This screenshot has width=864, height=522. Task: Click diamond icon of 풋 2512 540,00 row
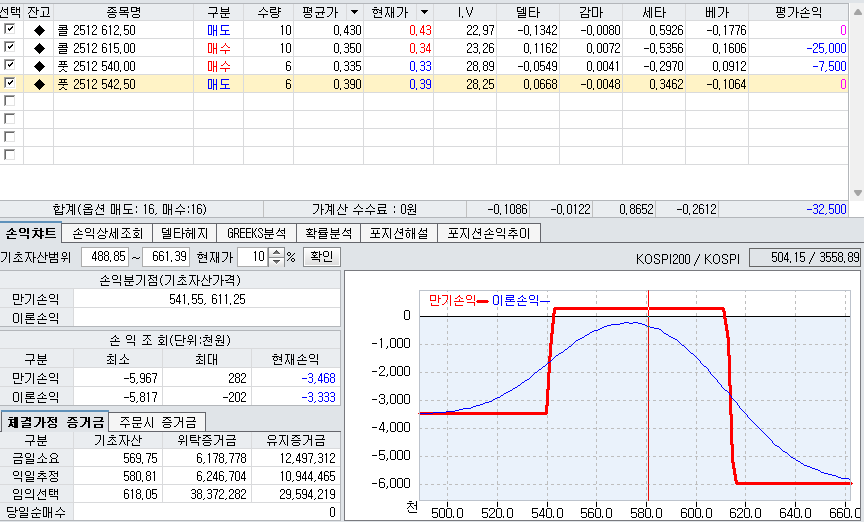pyautogui.click(x=39, y=67)
